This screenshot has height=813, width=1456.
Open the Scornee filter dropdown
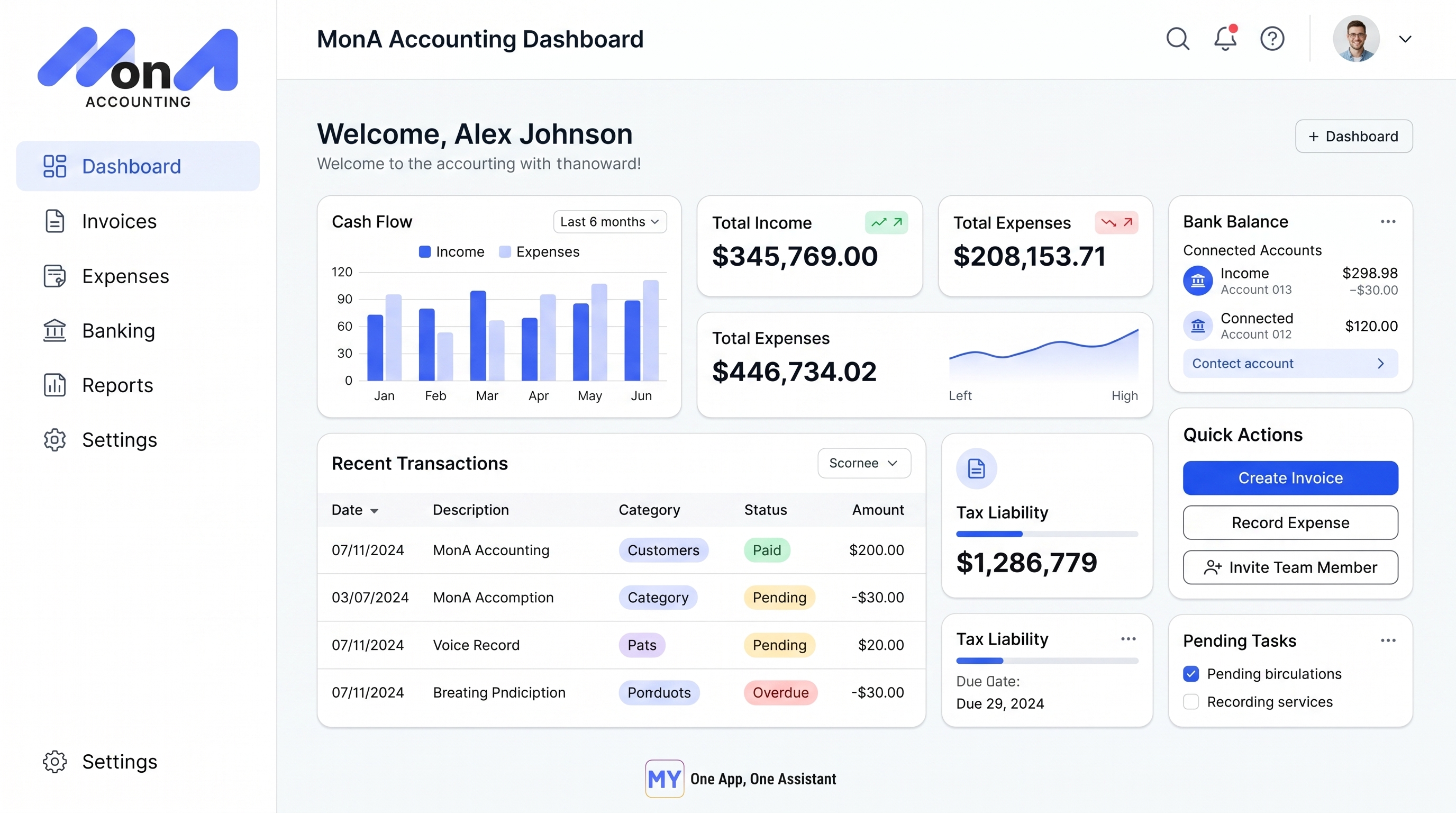[863, 463]
